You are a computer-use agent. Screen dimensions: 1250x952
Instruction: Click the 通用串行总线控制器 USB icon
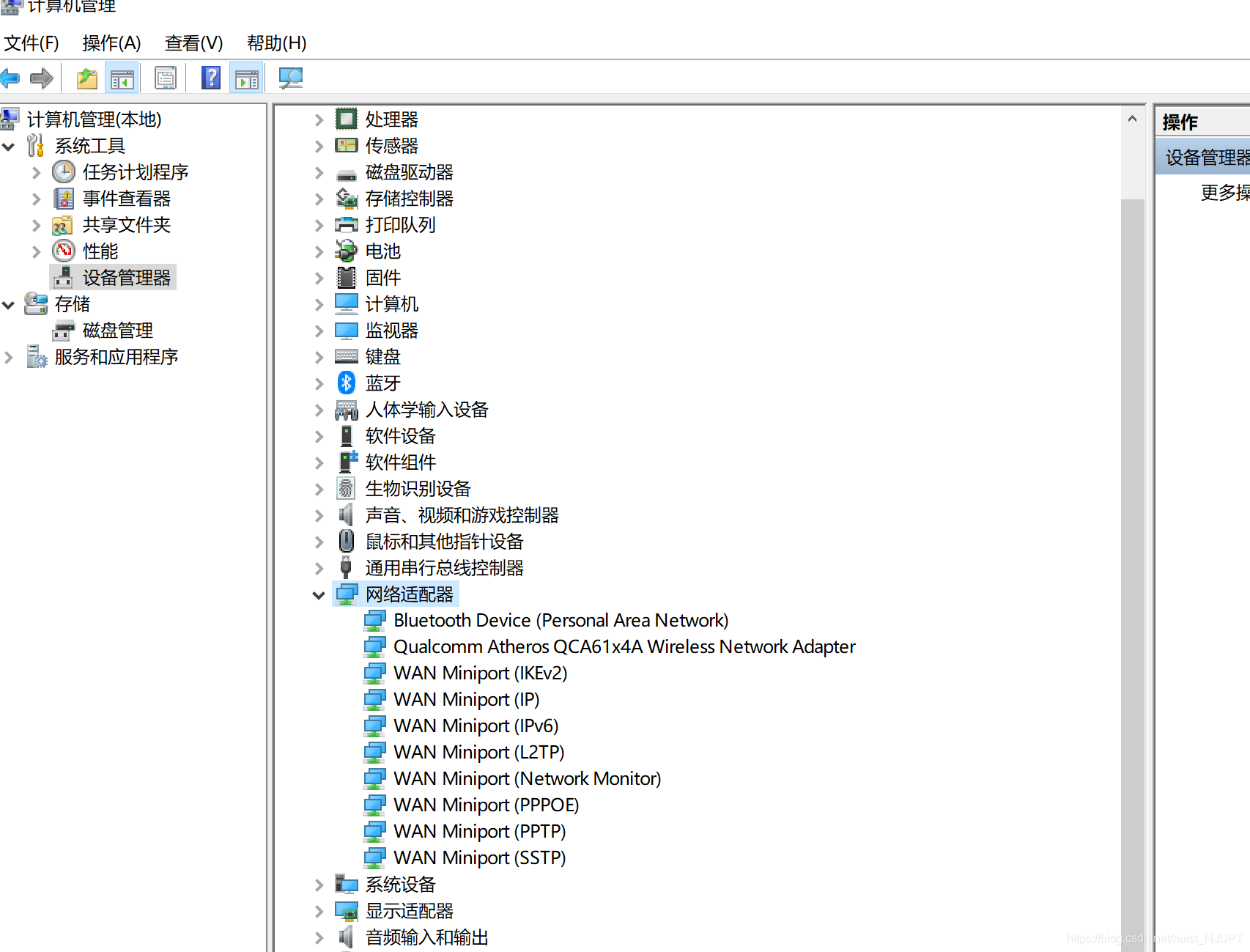(347, 567)
